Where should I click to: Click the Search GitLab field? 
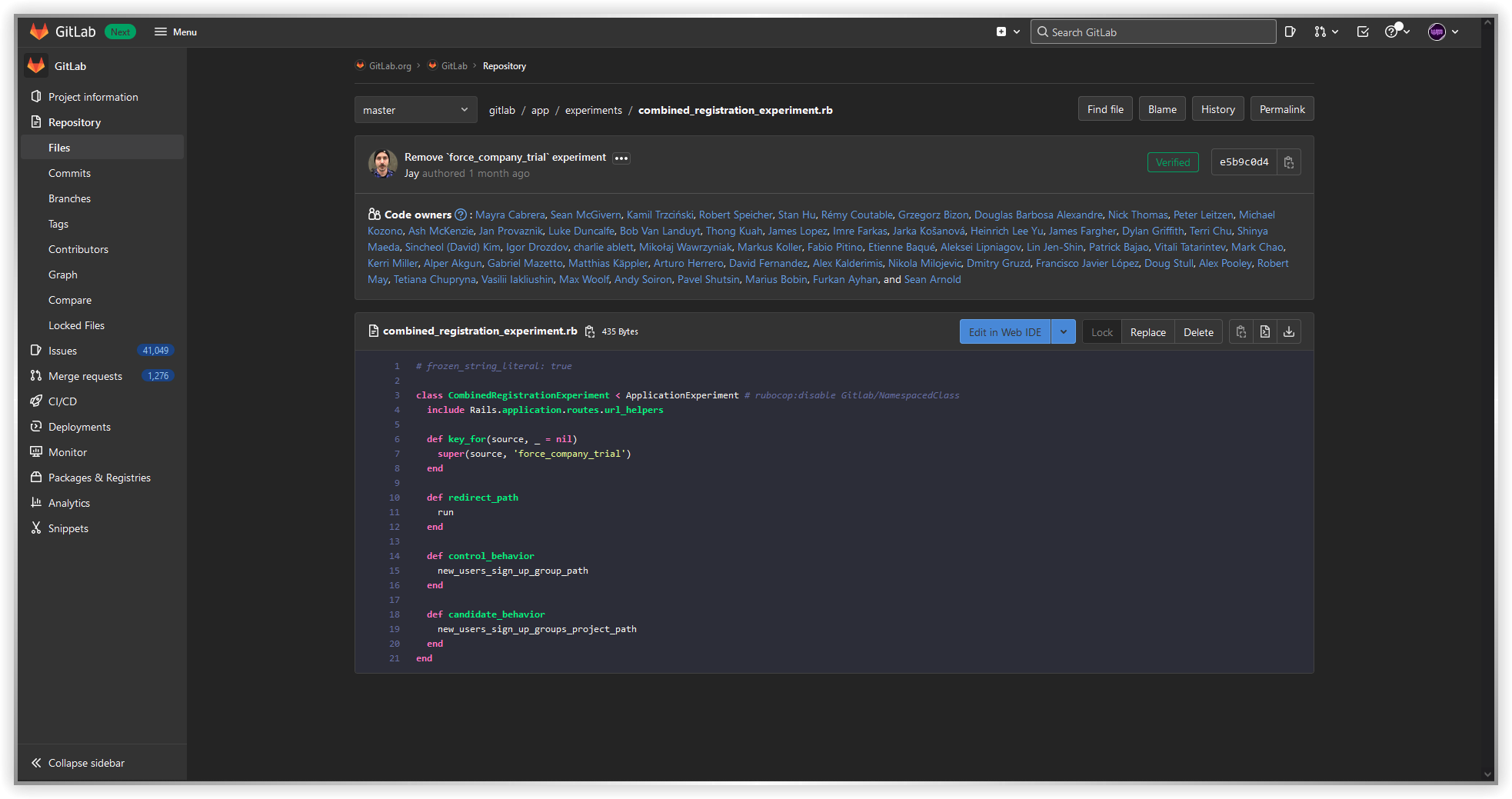1152,32
